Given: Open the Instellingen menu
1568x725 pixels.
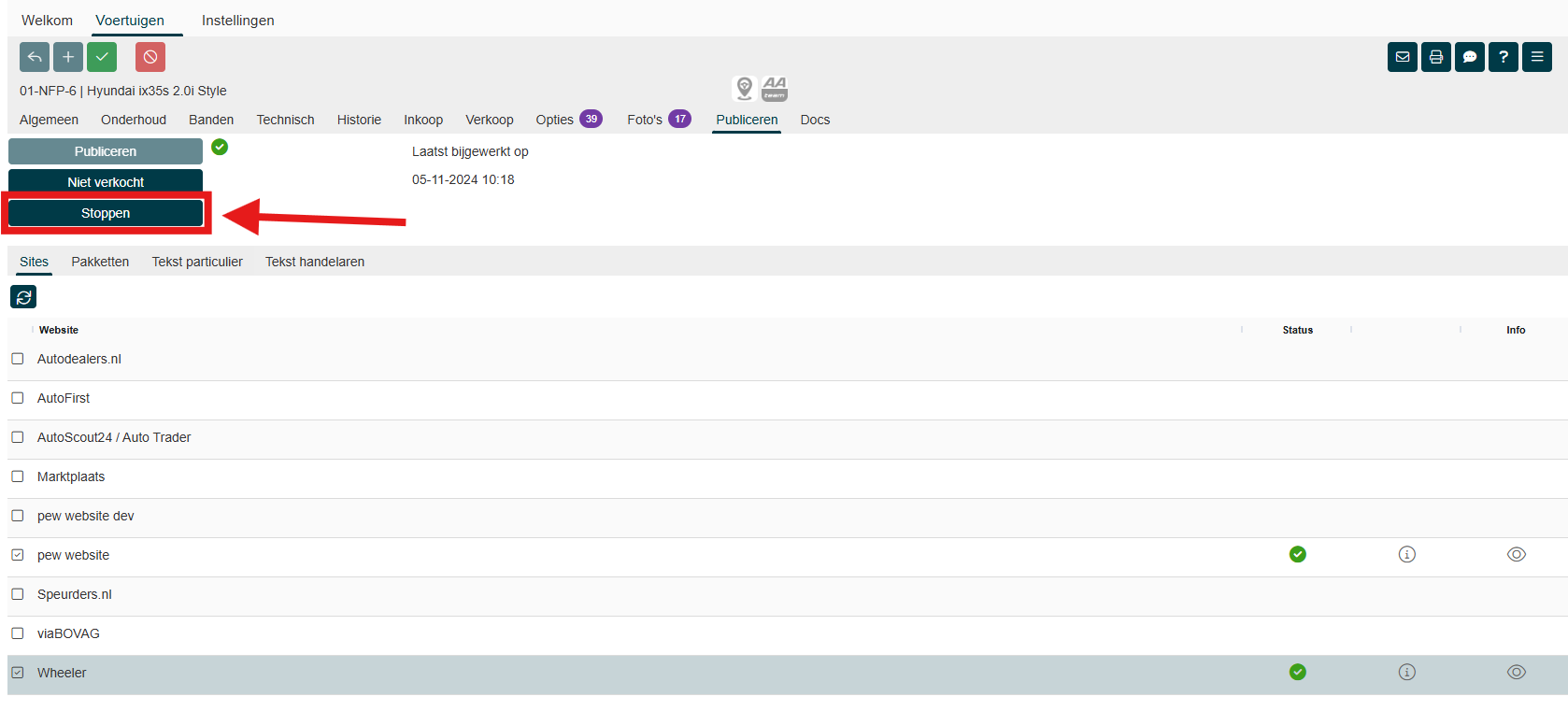Looking at the screenshot, I should point(238,21).
